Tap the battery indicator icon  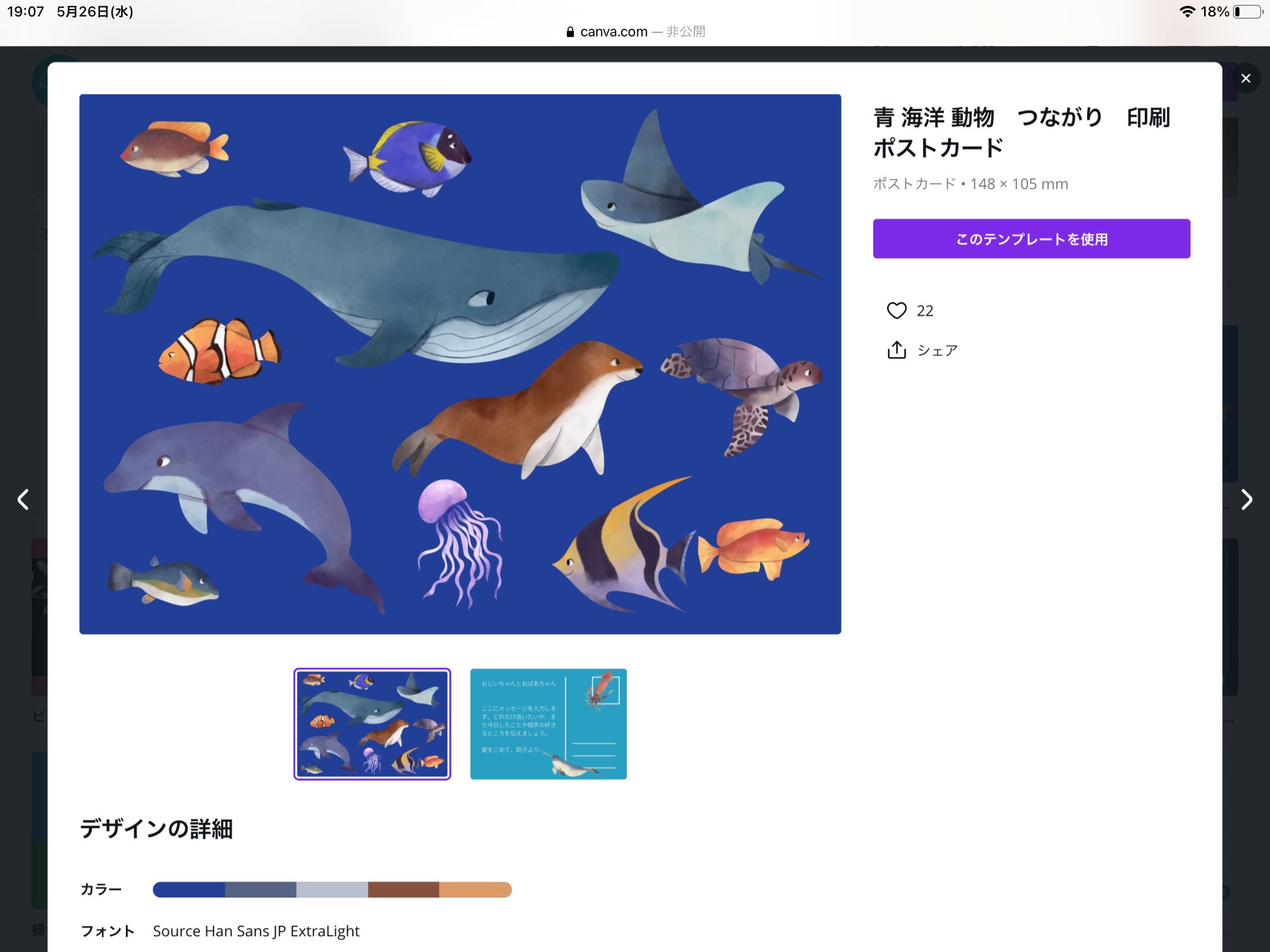(1248, 12)
